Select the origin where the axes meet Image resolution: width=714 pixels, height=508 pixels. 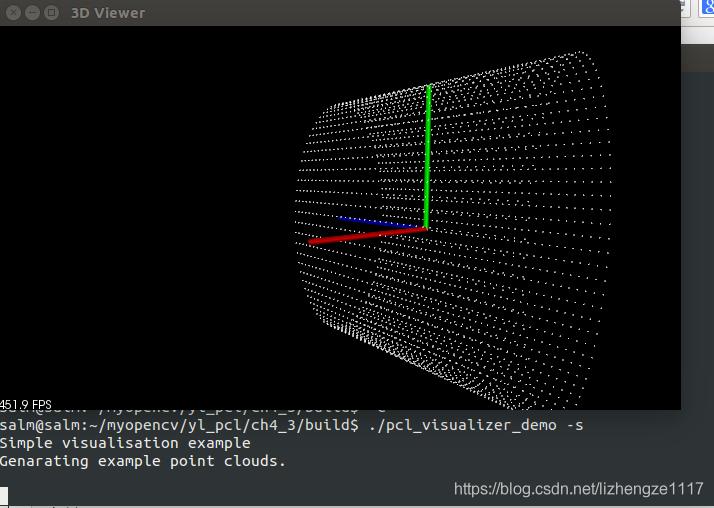427,229
